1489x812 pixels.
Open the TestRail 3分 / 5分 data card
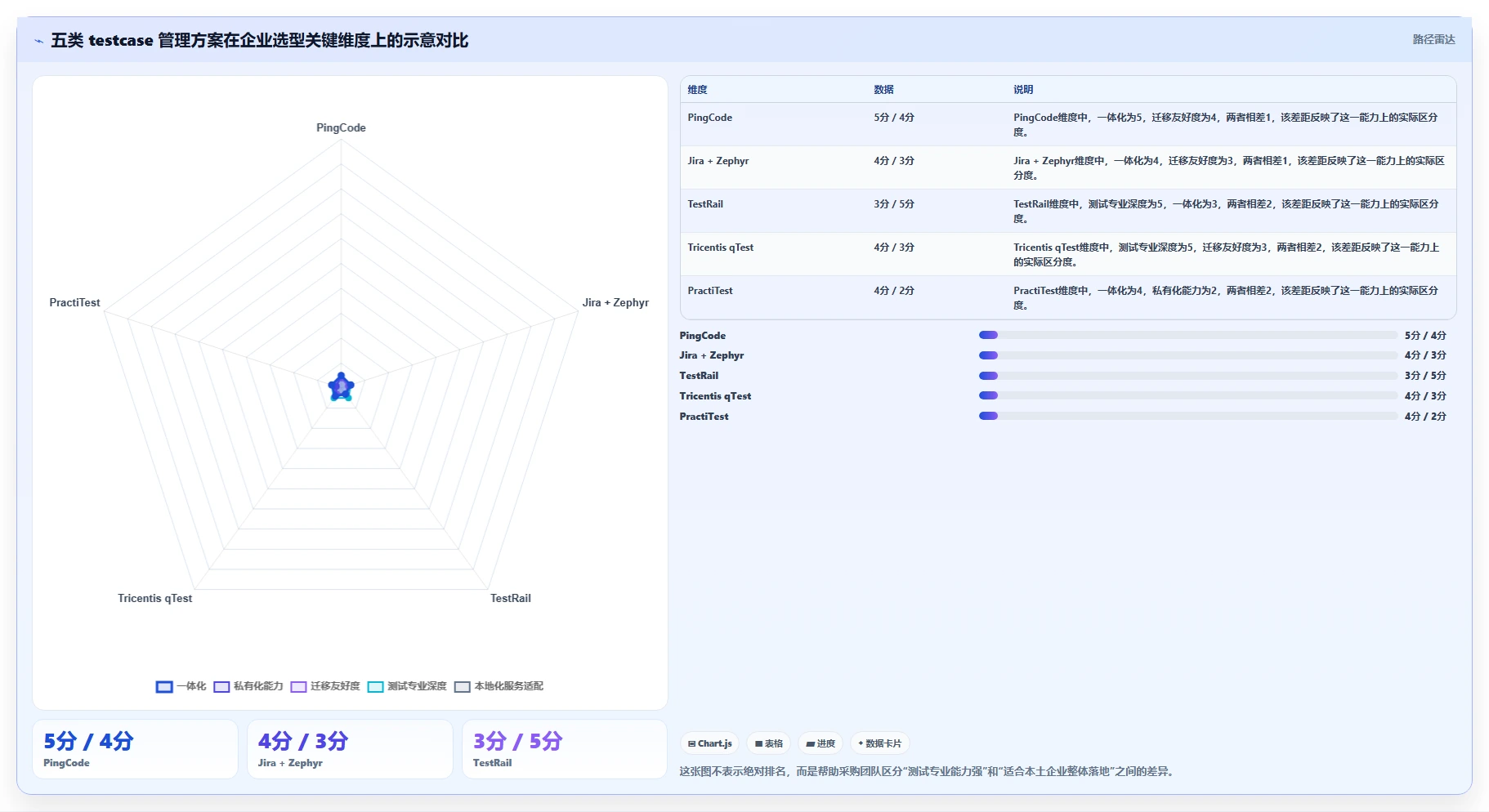coord(565,749)
